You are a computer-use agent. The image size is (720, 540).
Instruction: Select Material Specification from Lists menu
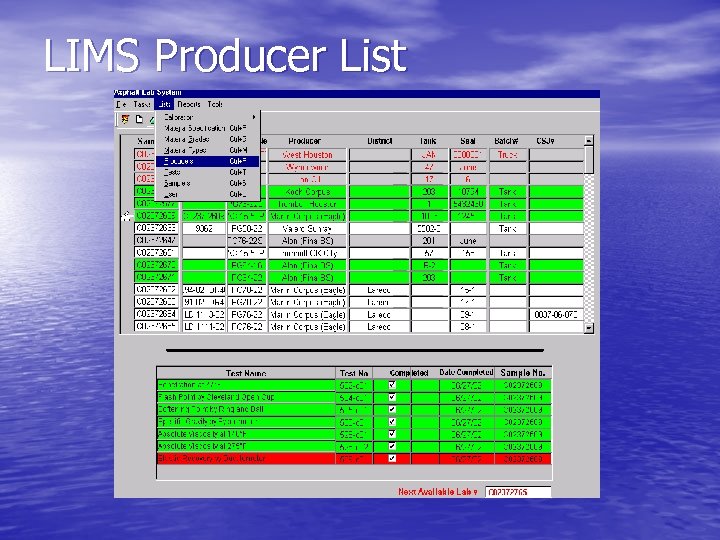coord(208,128)
